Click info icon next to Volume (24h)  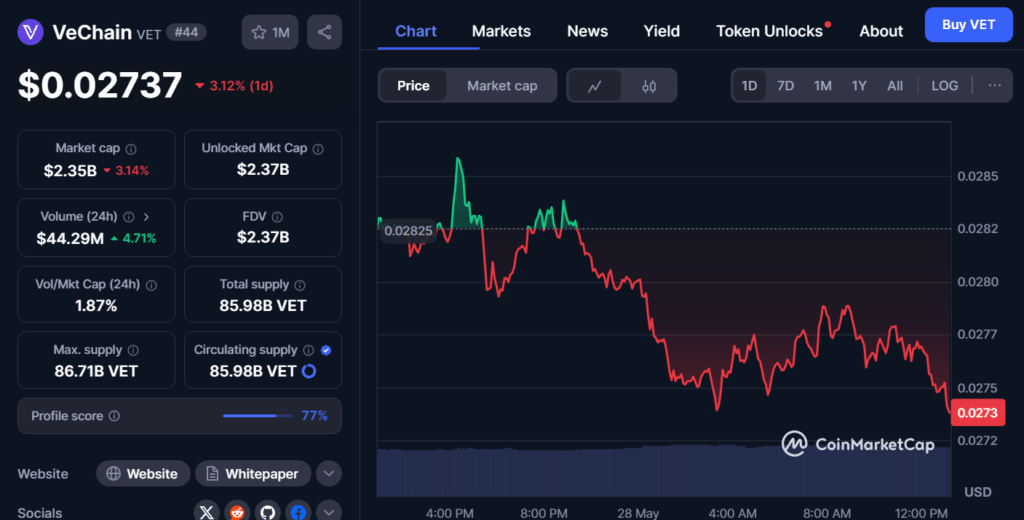pos(129,217)
